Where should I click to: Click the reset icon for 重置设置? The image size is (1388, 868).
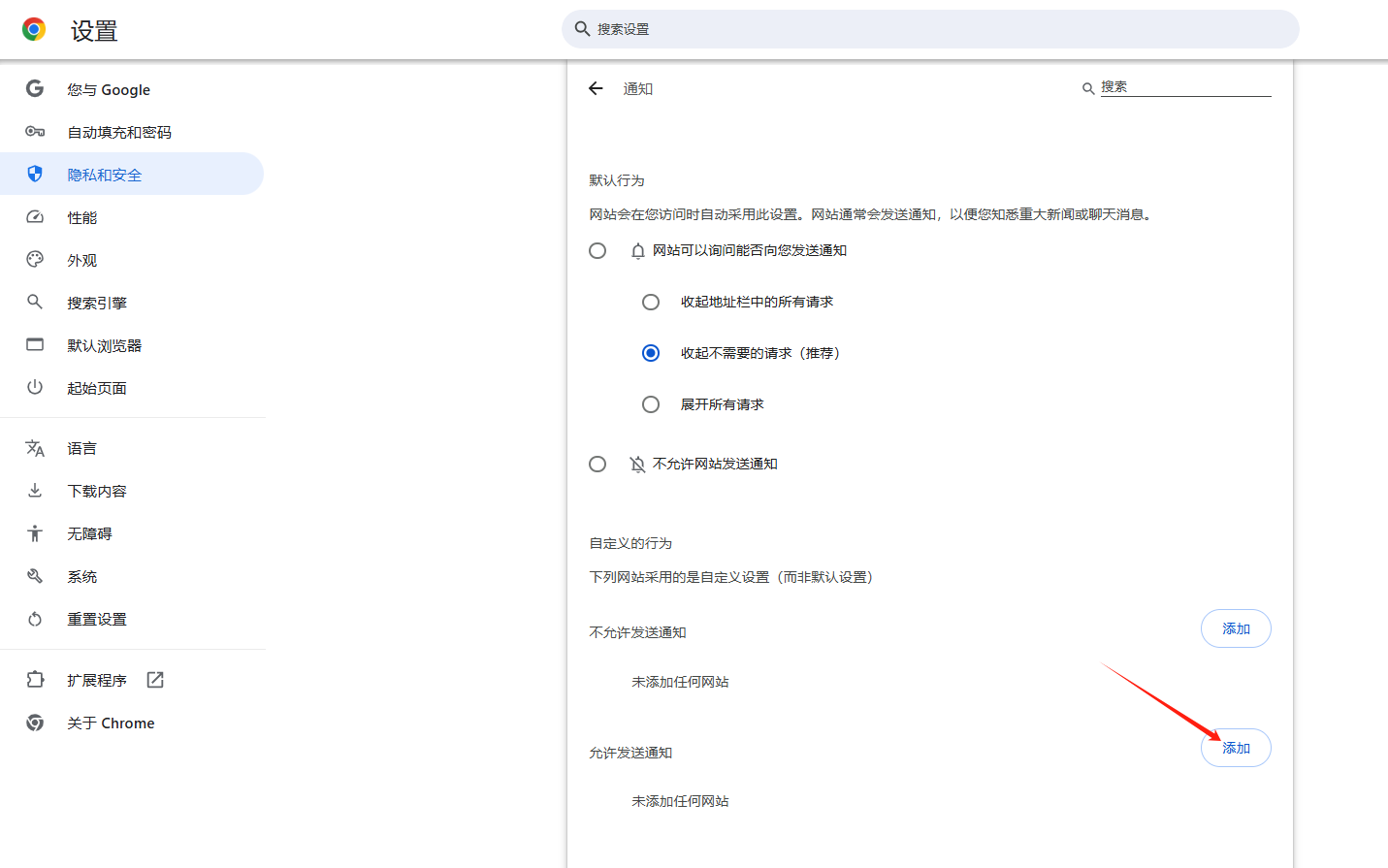tap(35, 619)
